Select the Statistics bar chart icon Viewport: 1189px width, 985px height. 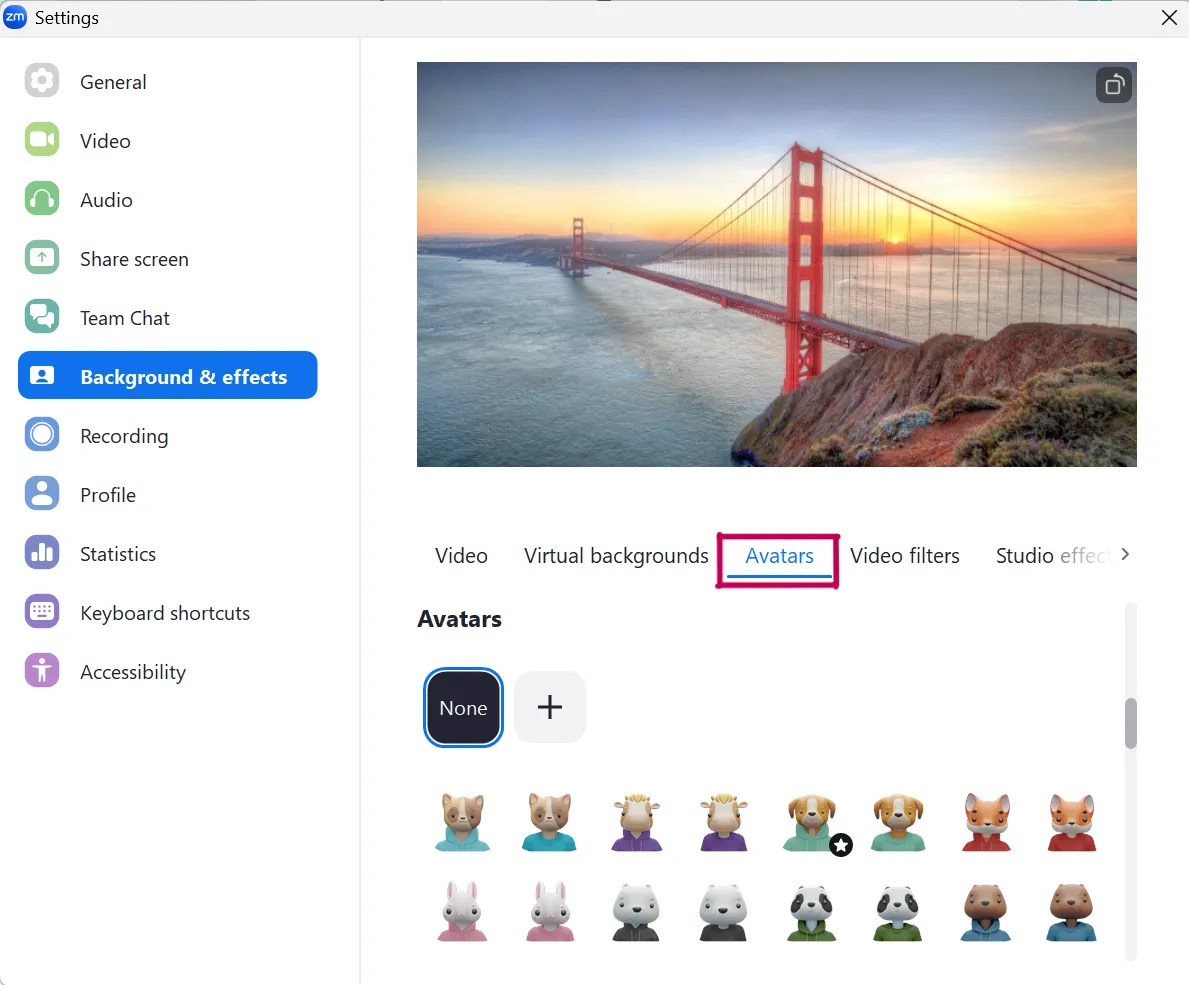pos(42,553)
